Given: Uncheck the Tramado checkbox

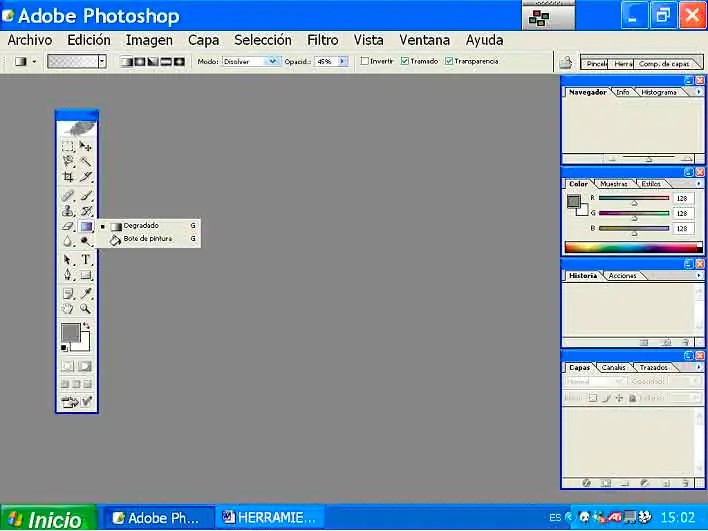Looking at the screenshot, I should (x=405, y=61).
